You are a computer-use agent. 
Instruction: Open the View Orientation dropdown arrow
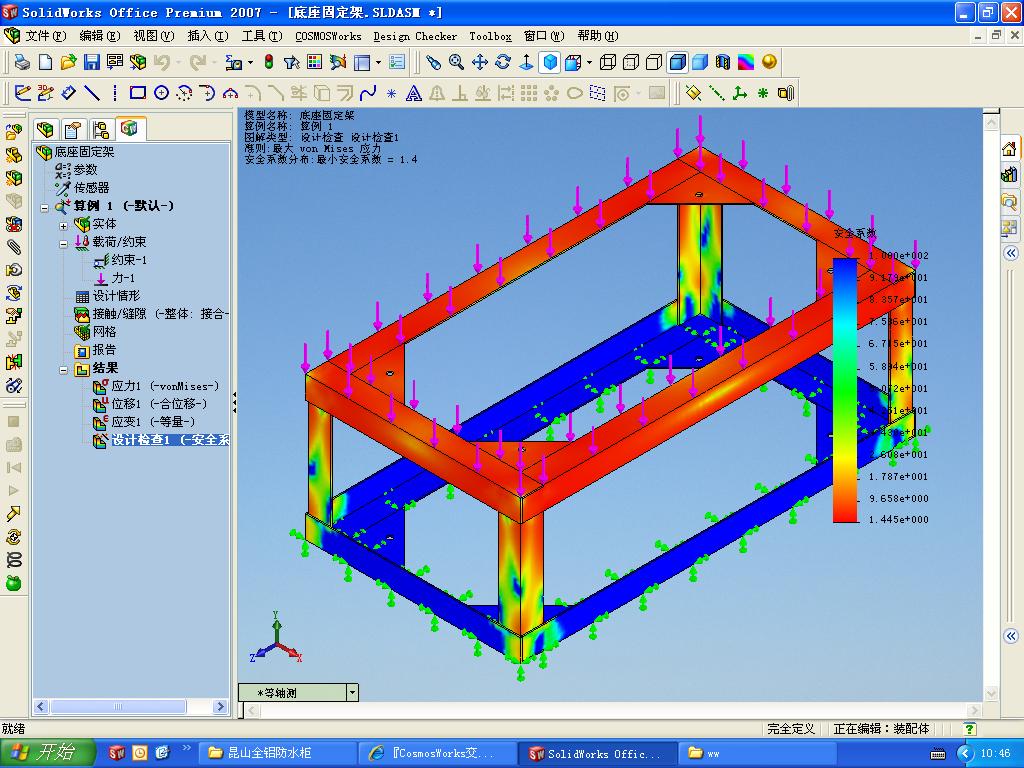click(588, 63)
